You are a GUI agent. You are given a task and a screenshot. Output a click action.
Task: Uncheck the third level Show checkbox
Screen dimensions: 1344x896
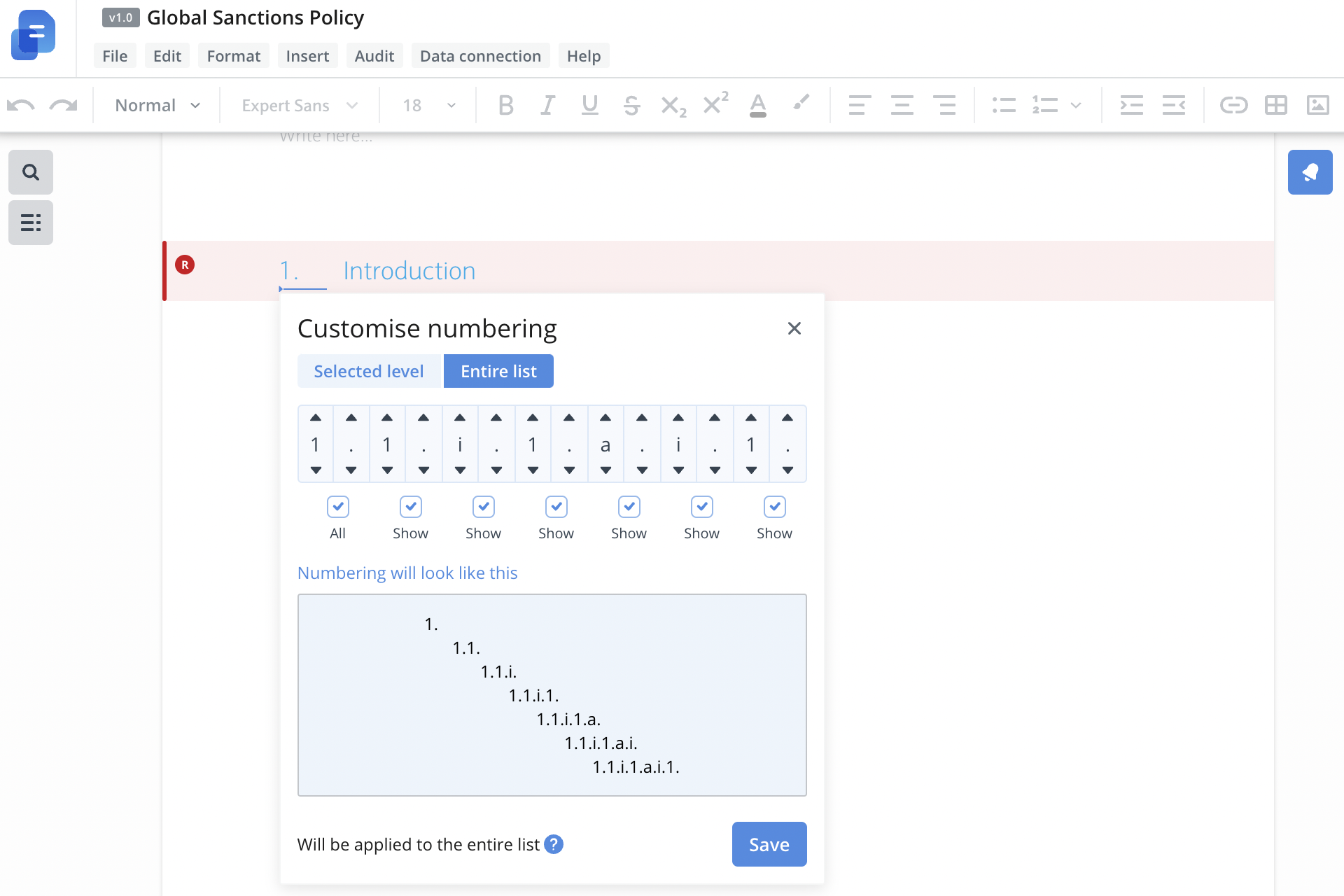484,507
